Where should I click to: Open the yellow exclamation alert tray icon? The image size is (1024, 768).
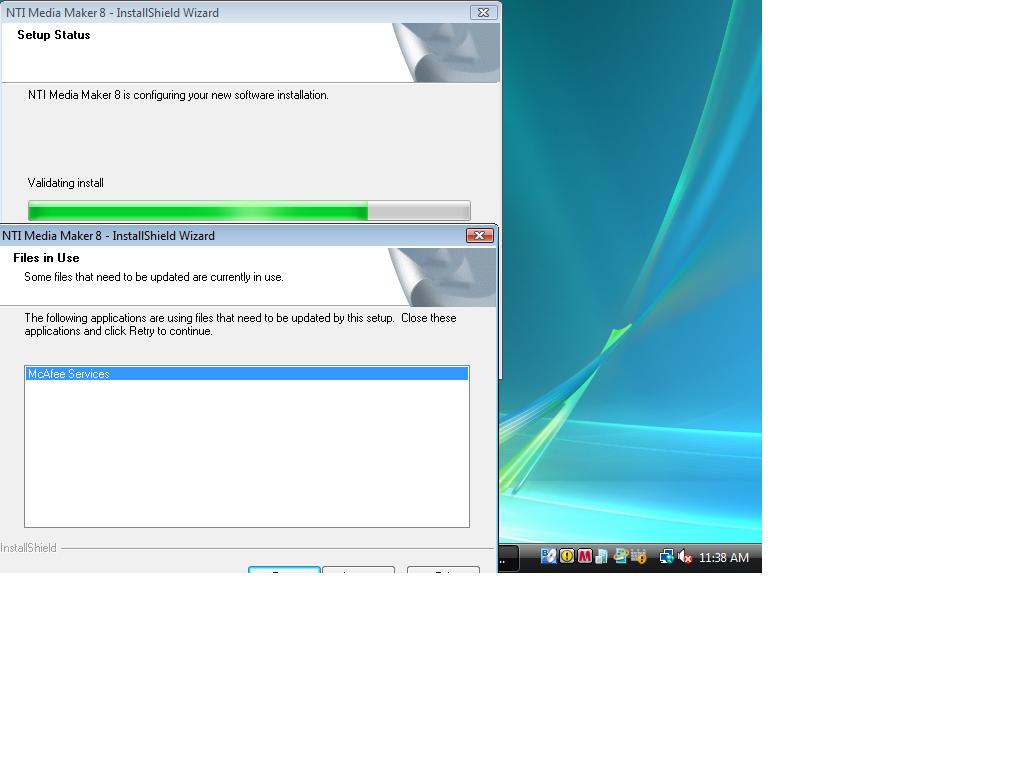[567, 556]
